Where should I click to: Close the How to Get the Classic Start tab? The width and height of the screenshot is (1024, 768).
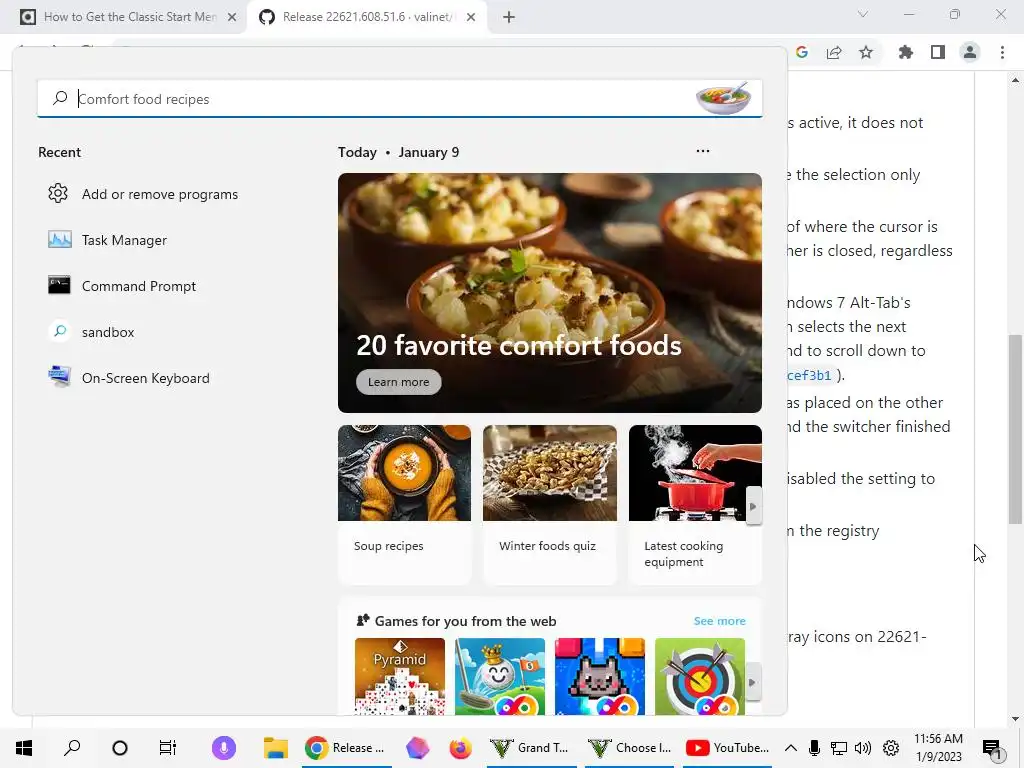click(x=232, y=17)
